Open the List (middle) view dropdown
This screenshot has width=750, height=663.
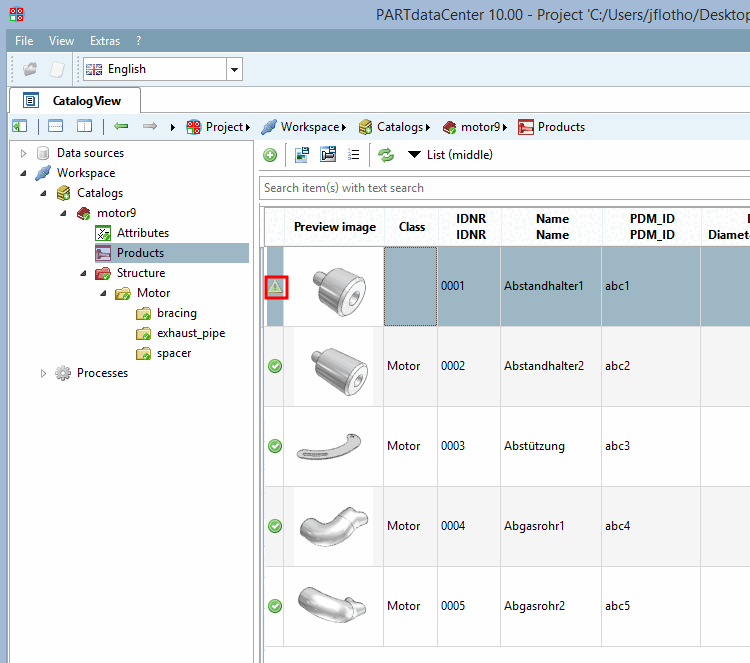(x=450, y=155)
